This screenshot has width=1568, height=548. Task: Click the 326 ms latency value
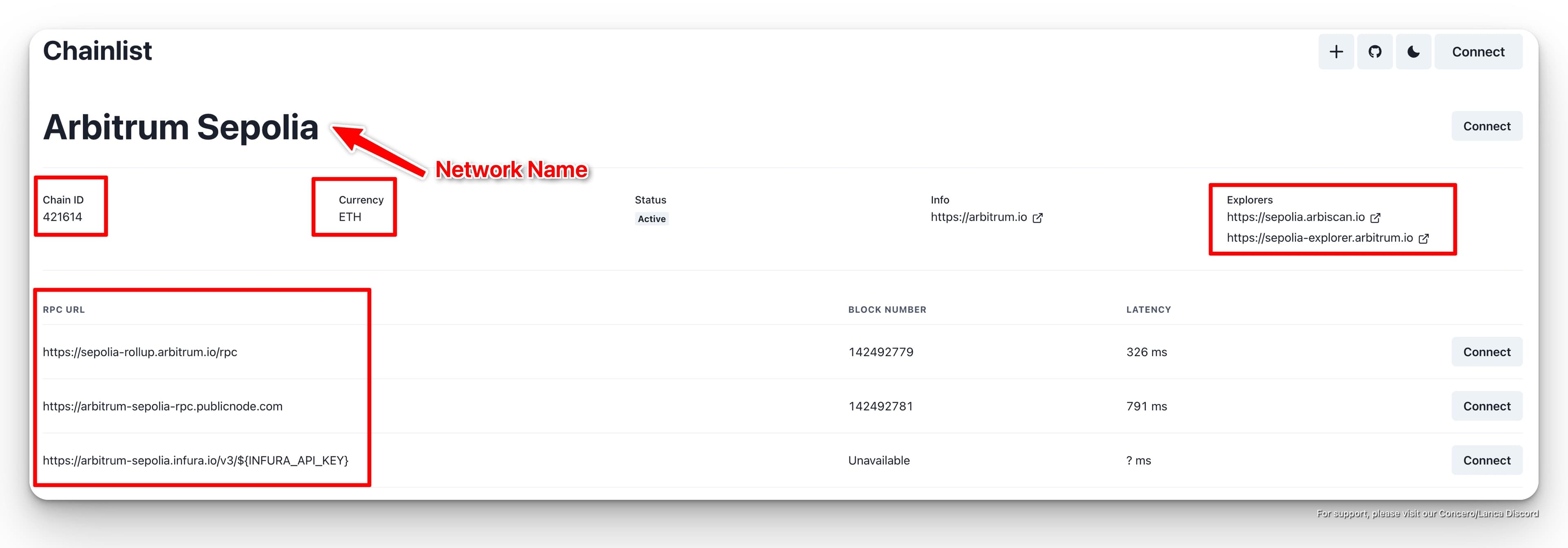point(1146,352)
